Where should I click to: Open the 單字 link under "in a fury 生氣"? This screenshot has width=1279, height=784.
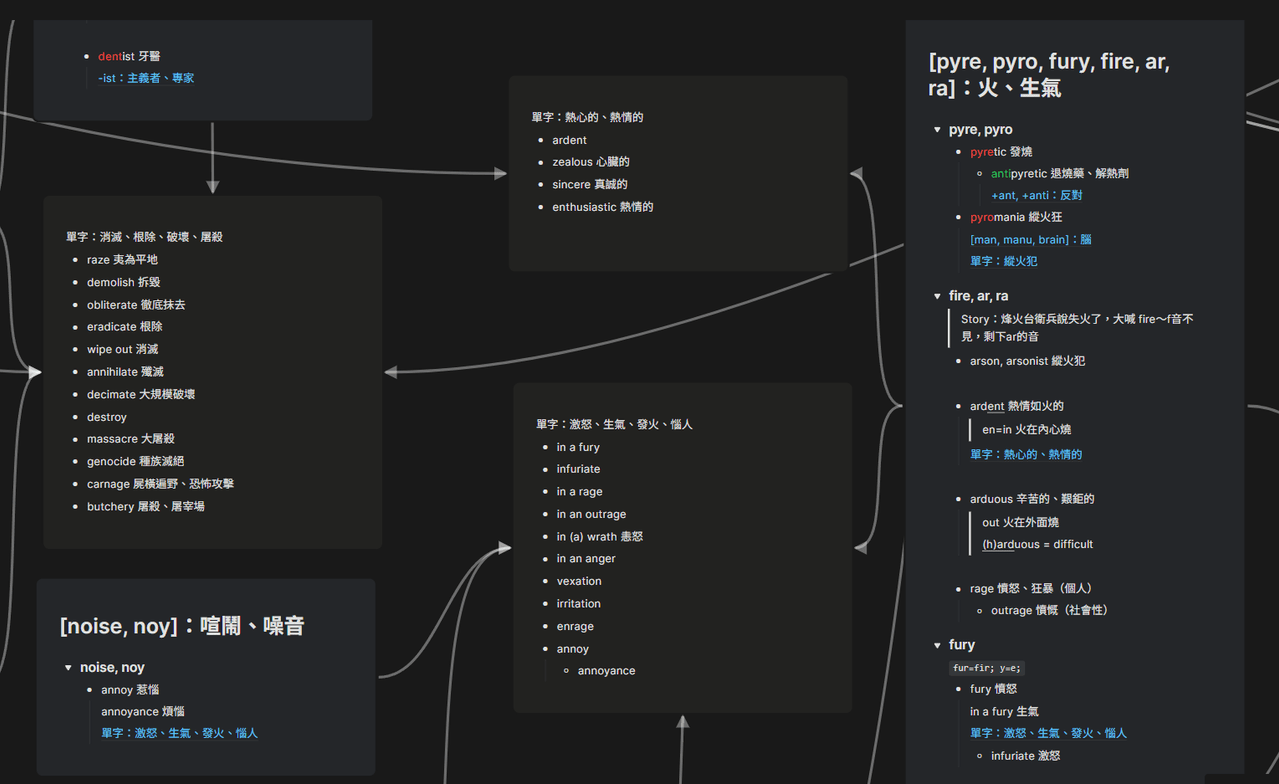1048,733
